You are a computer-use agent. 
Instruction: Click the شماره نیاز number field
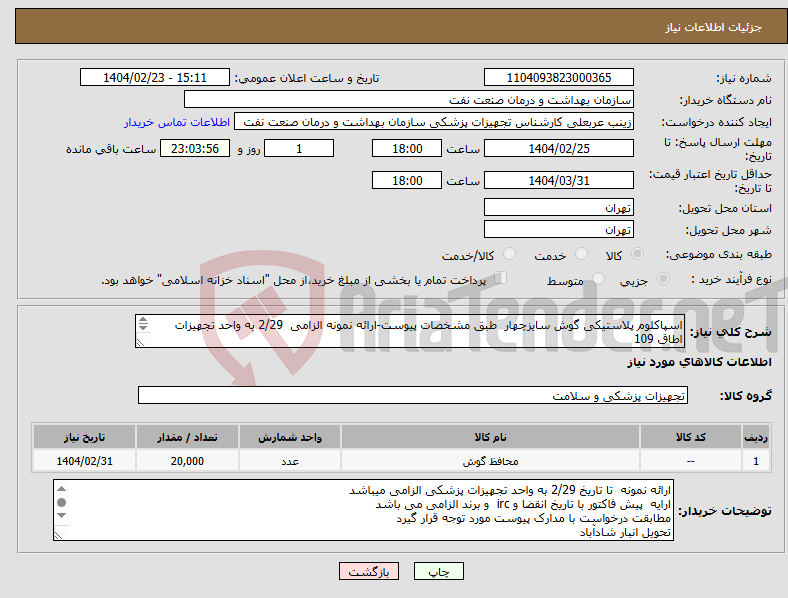click(x=558, y=77)
